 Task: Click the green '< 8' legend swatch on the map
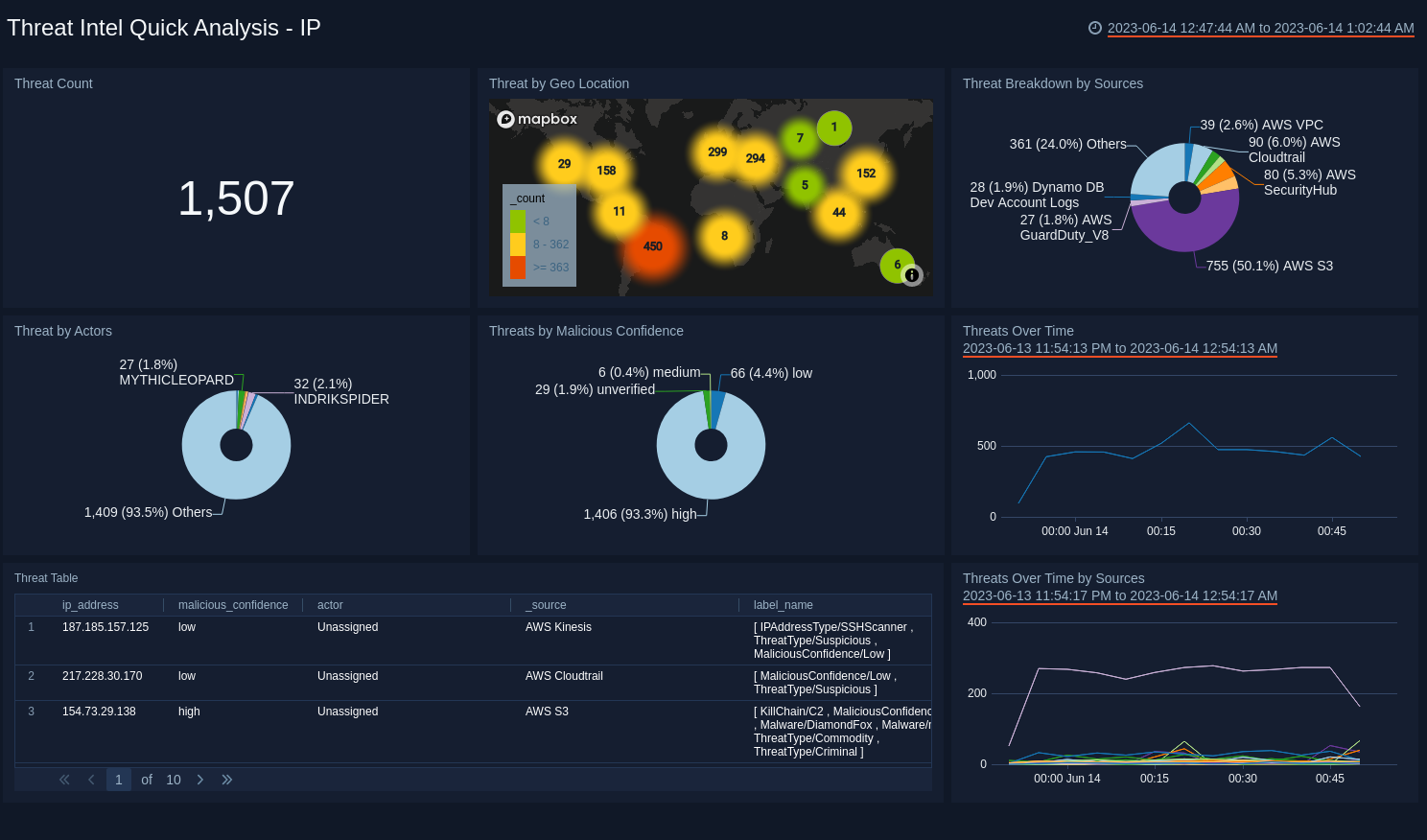click(x=519, y=221)
